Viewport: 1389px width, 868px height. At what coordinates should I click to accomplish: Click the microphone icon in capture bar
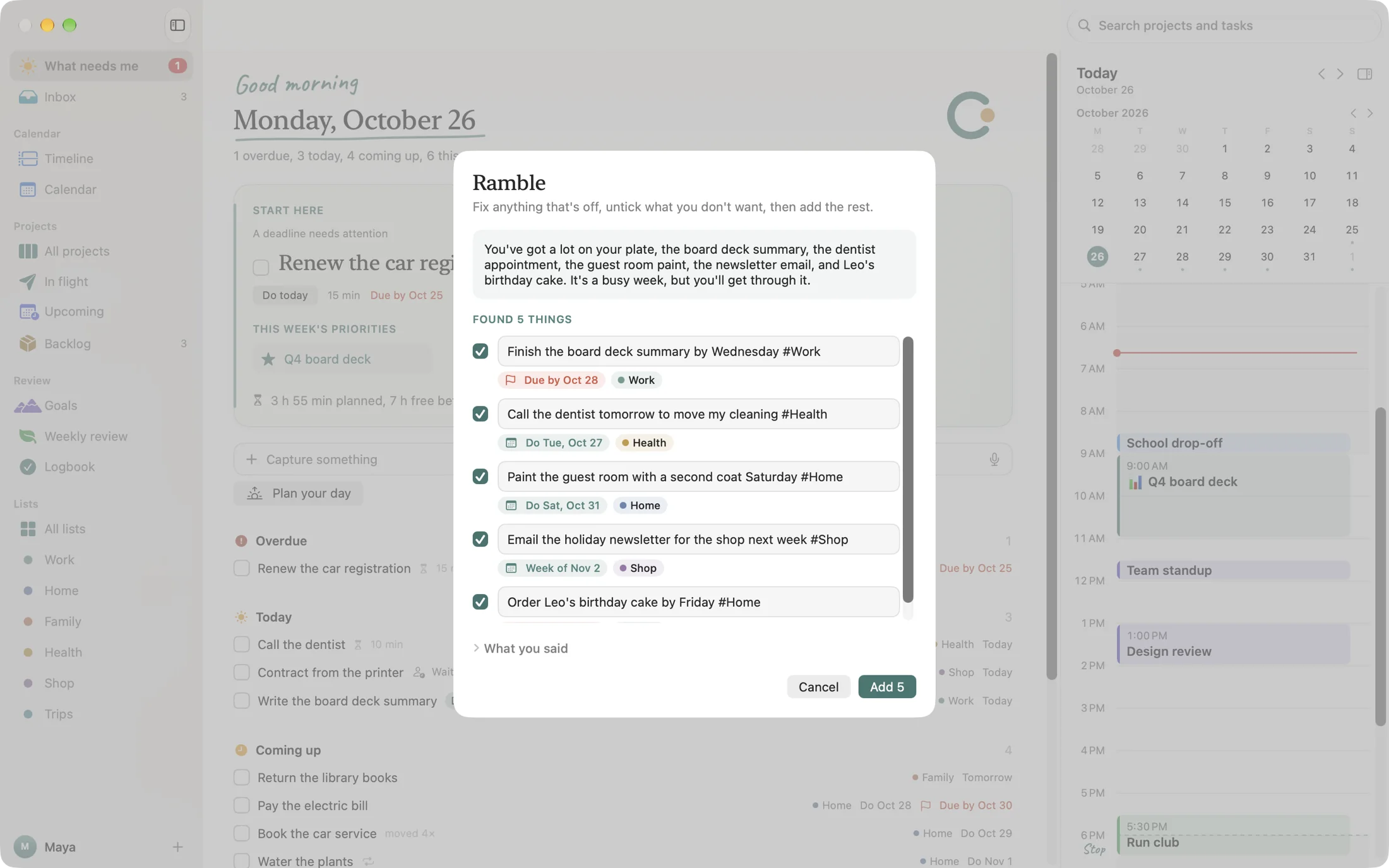(x=994, y=459)
